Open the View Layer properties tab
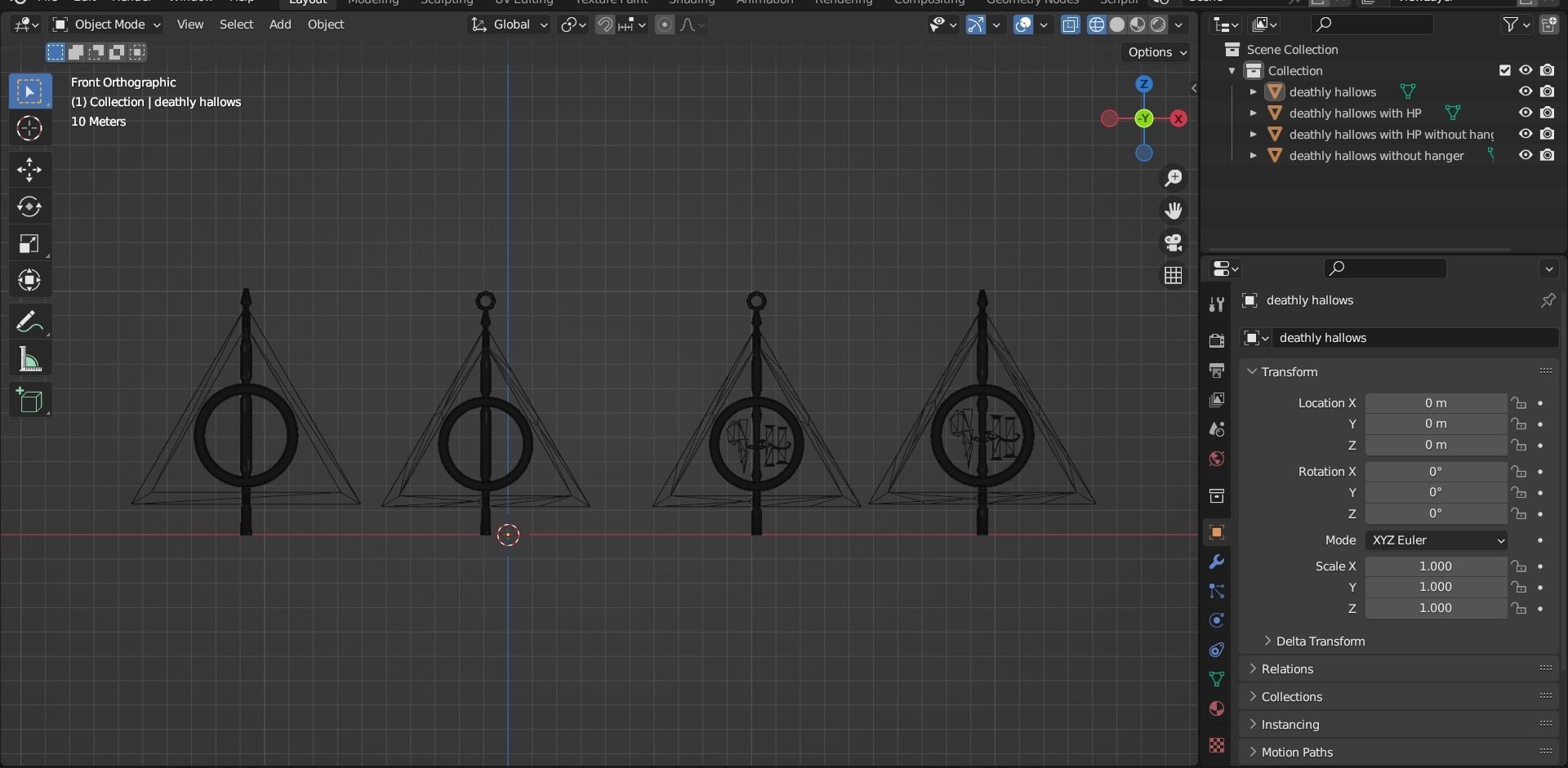The width and height of the screenshot is (1568, 768). (x=1217, y=400)
